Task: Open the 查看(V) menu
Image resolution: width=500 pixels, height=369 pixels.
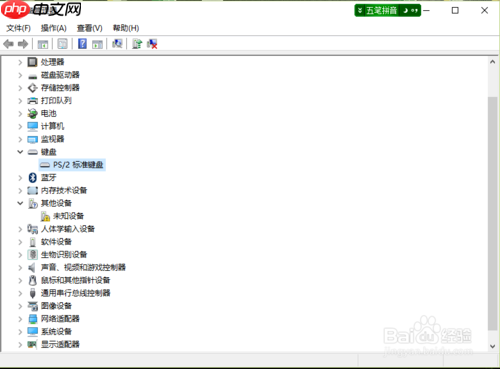Action: coord(90,28)
